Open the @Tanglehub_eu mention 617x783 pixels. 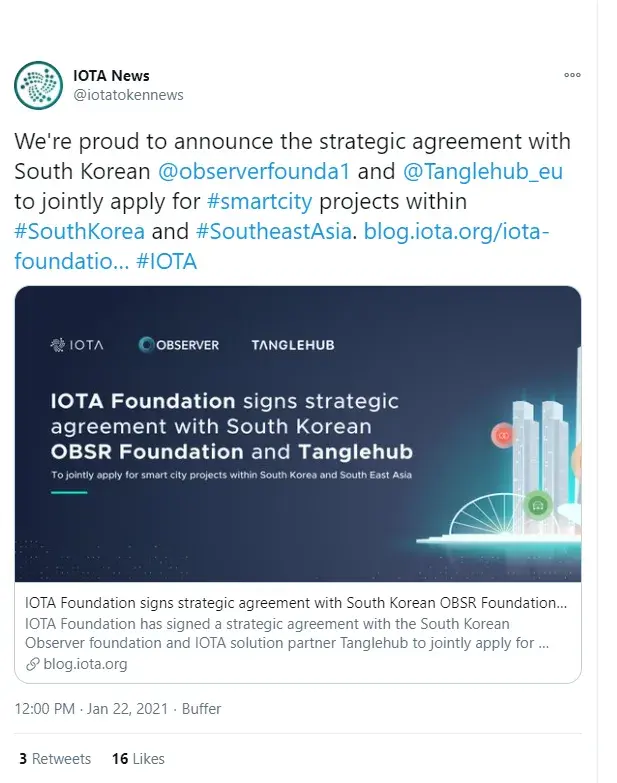pos(482,171)
